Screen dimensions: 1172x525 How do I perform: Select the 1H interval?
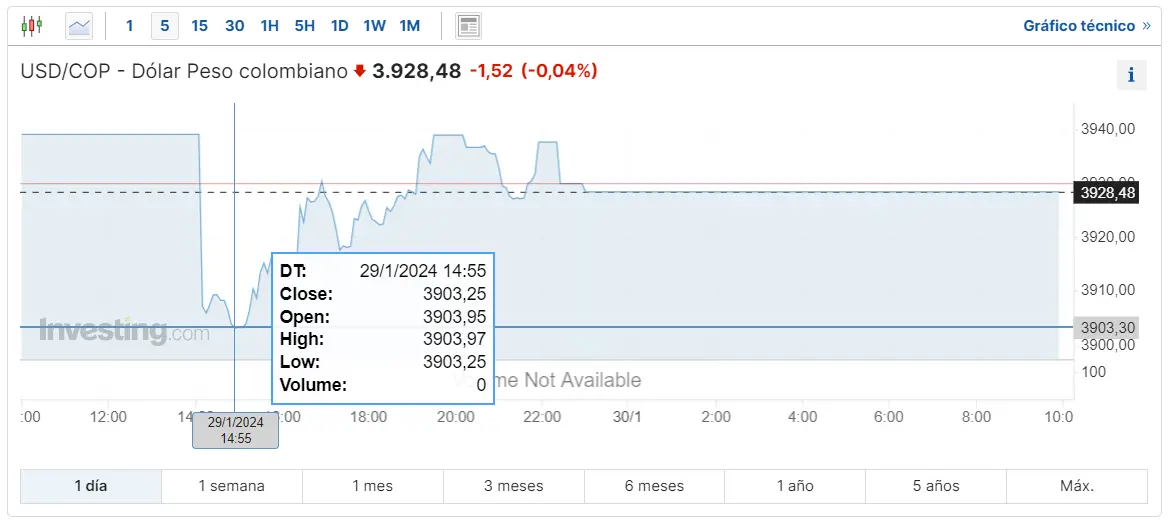(269, 26)
